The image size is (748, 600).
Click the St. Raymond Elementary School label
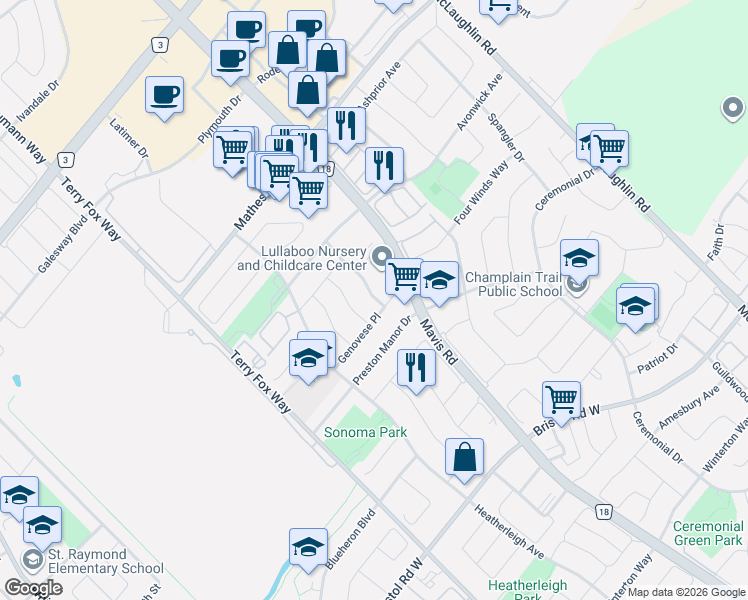[x=106, y=561]
